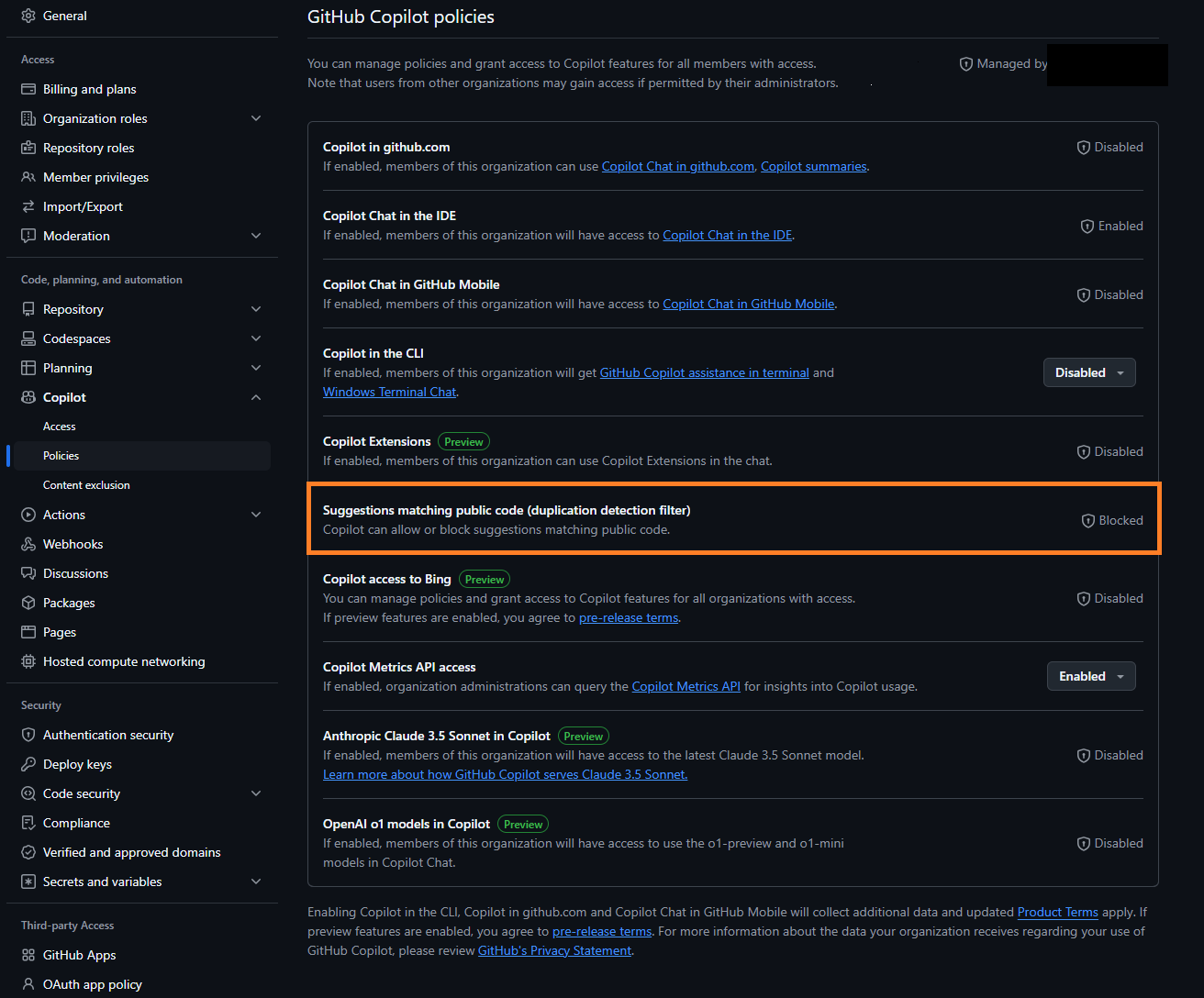Image resolution: width=1204 pixels, height=998 pixels.
Task: Open the Deploy keys settings page
Action: (x=142, y=764)
